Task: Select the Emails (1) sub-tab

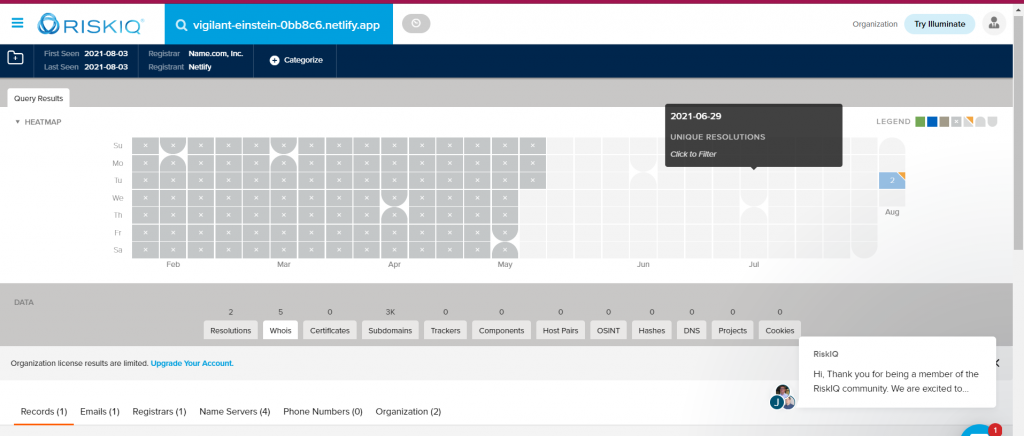Action: pyautogui.click(x=100, y=412)
